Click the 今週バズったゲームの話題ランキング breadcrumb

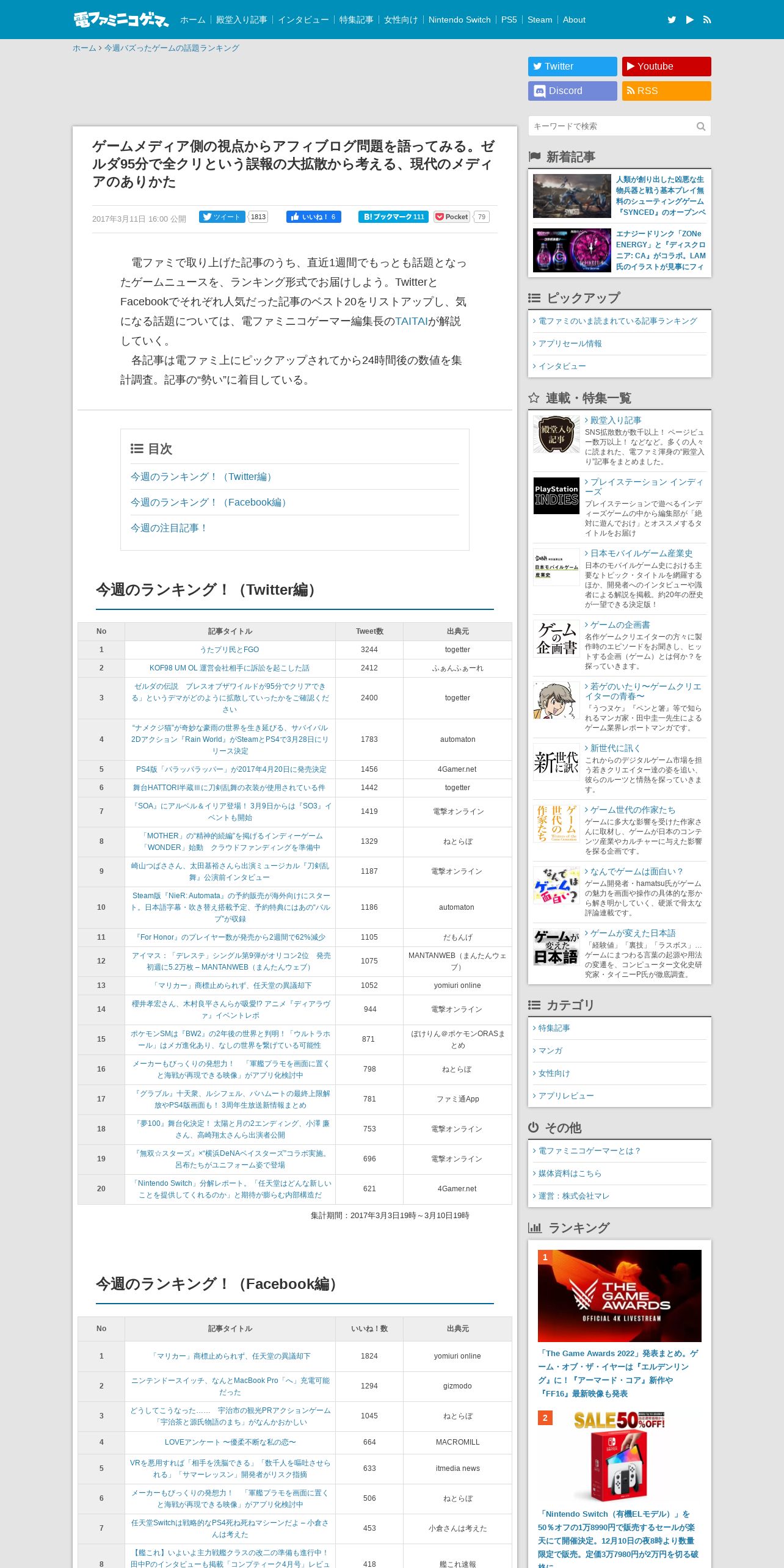click(172, 48)
